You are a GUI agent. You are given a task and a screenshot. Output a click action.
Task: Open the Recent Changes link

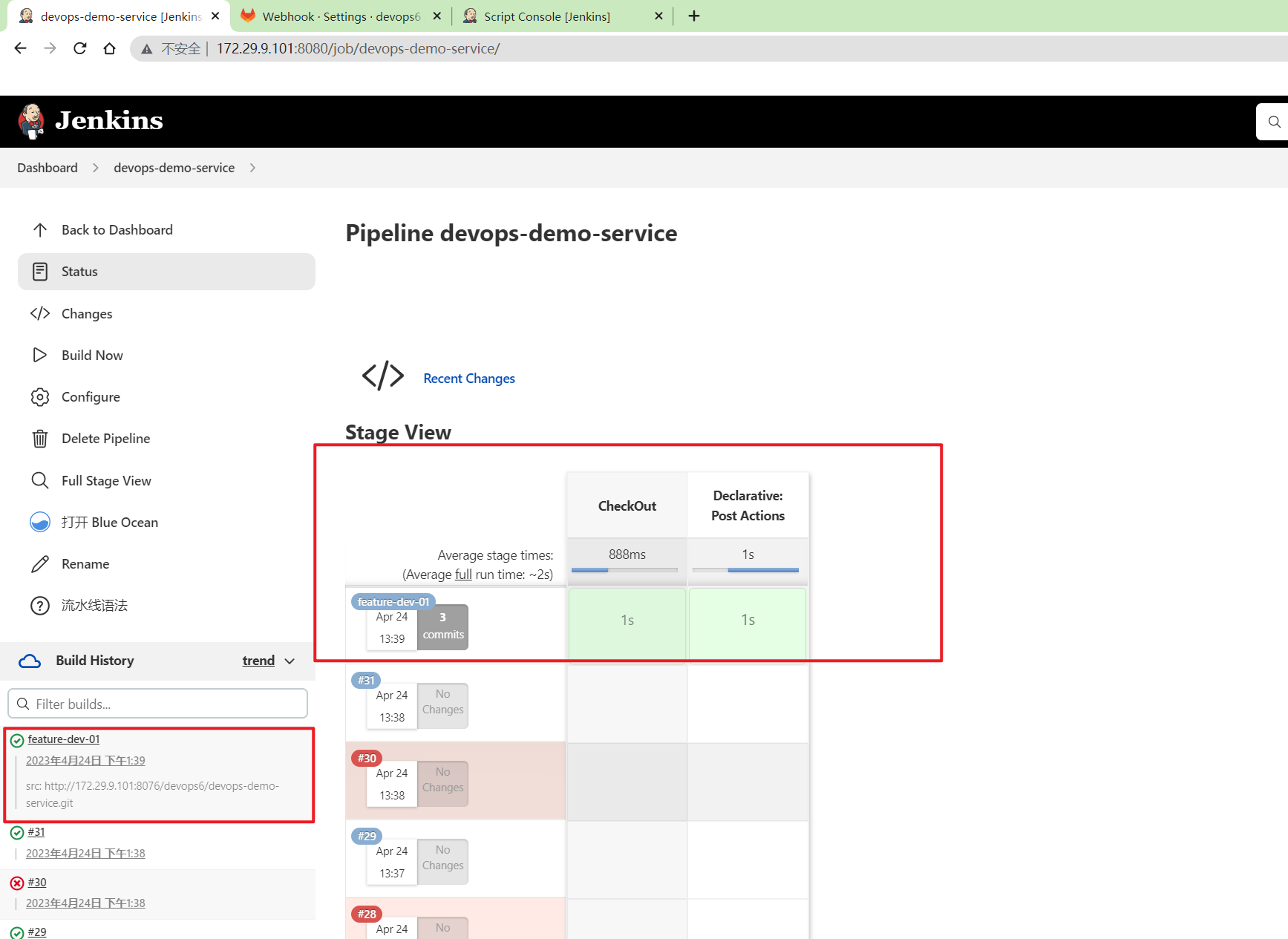(x=469, y=379)
